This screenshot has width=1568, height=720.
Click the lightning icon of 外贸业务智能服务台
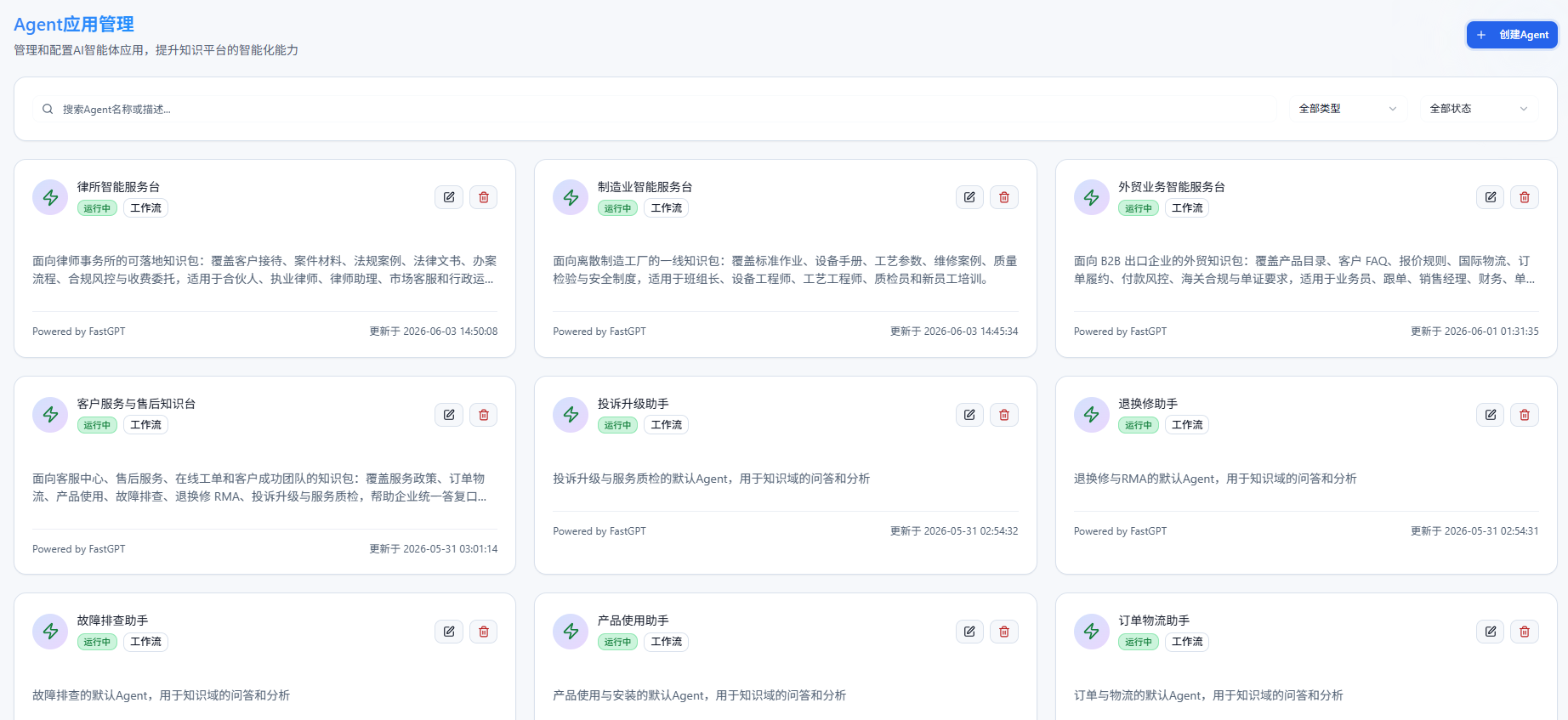[1092, 197]
